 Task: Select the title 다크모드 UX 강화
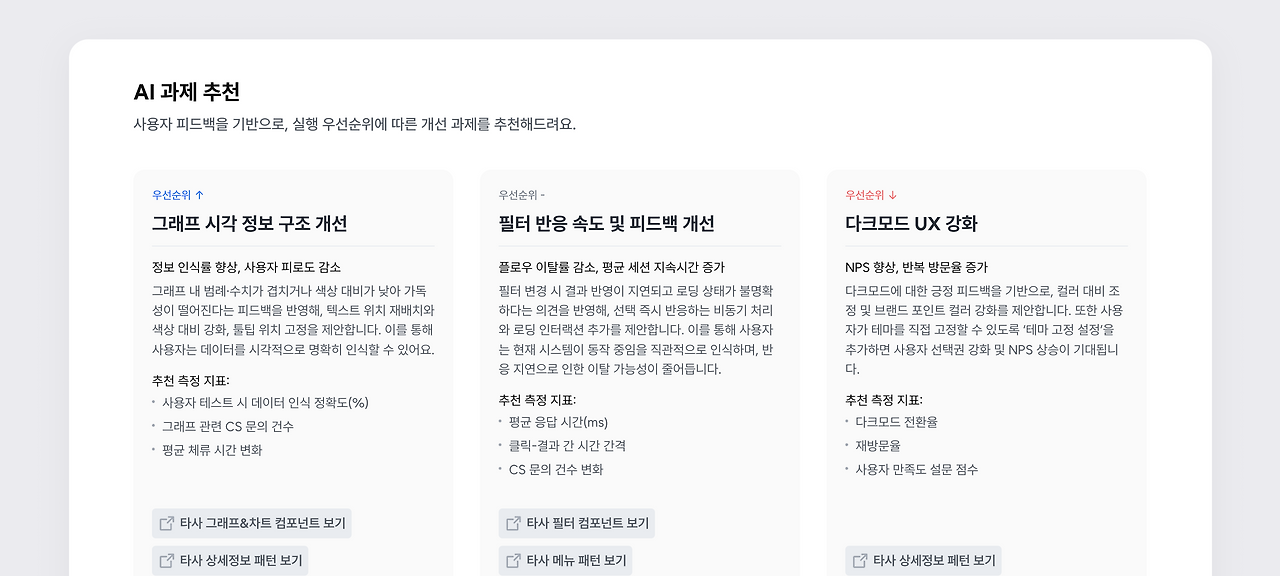[909, 223]
